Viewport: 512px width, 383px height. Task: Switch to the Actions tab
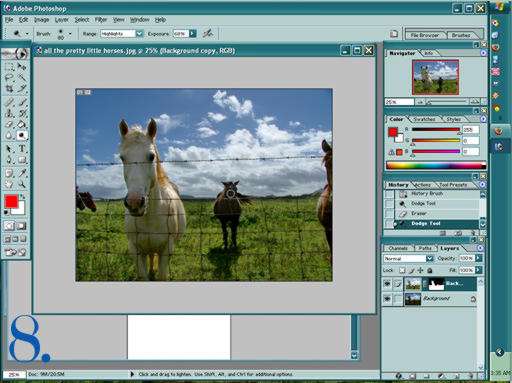pos(423,185)
